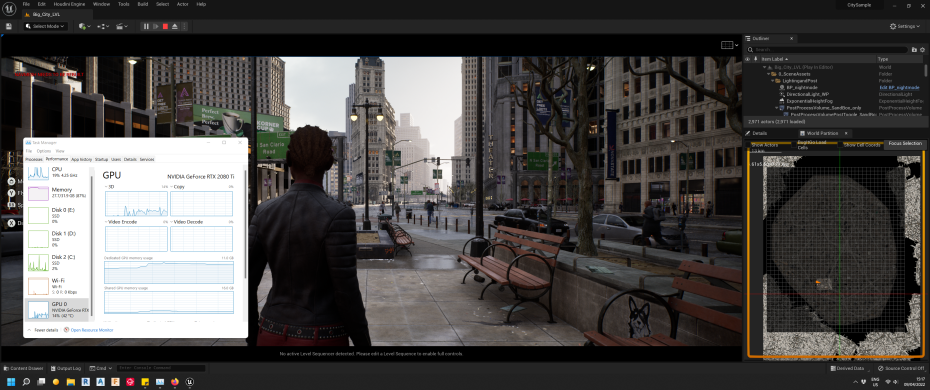
Task: Click the Focus Selection button
Action: click(x=904, y=144)
